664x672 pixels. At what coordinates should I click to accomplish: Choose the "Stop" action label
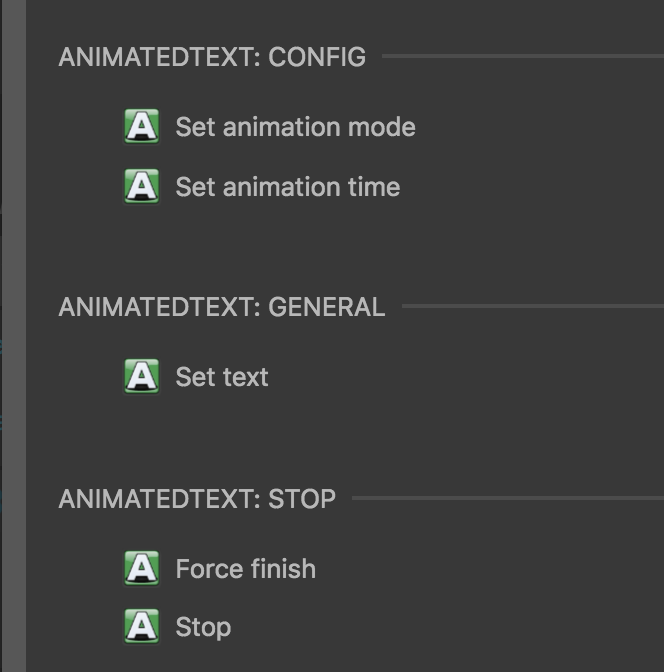click(x=203, y=627)
